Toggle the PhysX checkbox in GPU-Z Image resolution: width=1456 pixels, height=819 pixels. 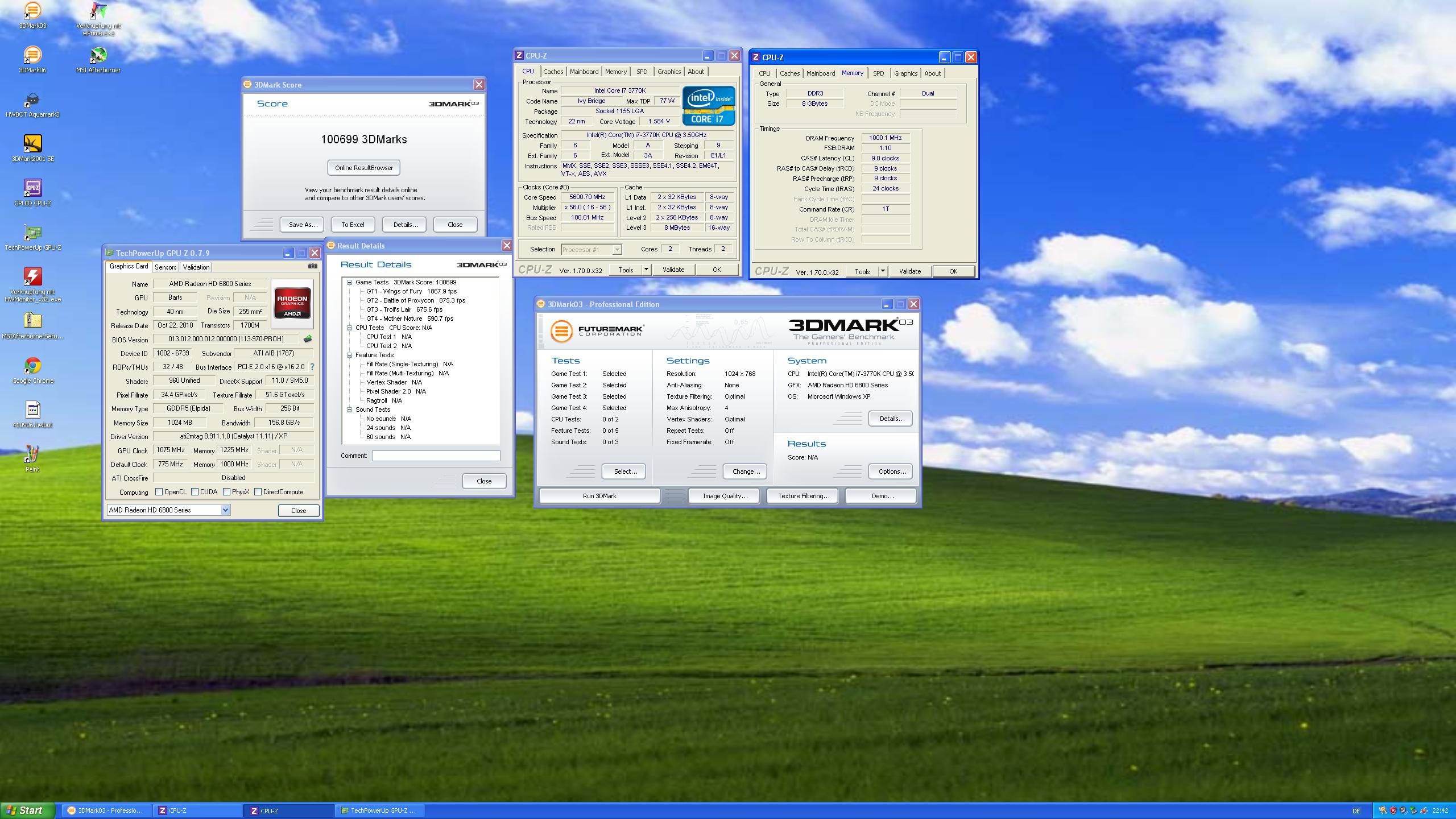coord(226,492)
